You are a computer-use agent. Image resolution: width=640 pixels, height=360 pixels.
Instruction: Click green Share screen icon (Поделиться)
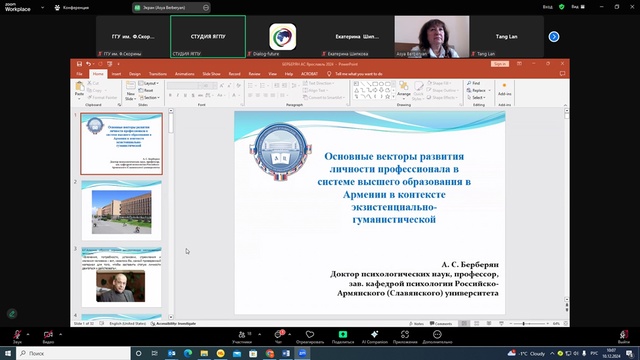tap(343, 334)
